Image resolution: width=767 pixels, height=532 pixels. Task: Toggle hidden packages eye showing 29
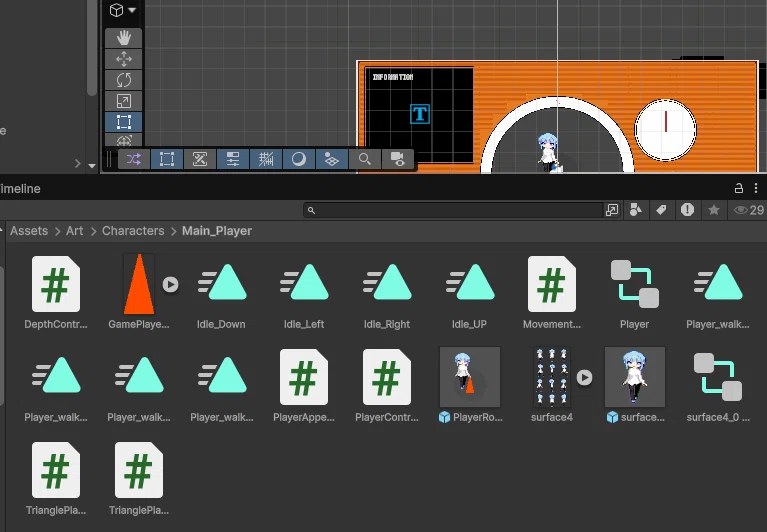click(749, 210)
